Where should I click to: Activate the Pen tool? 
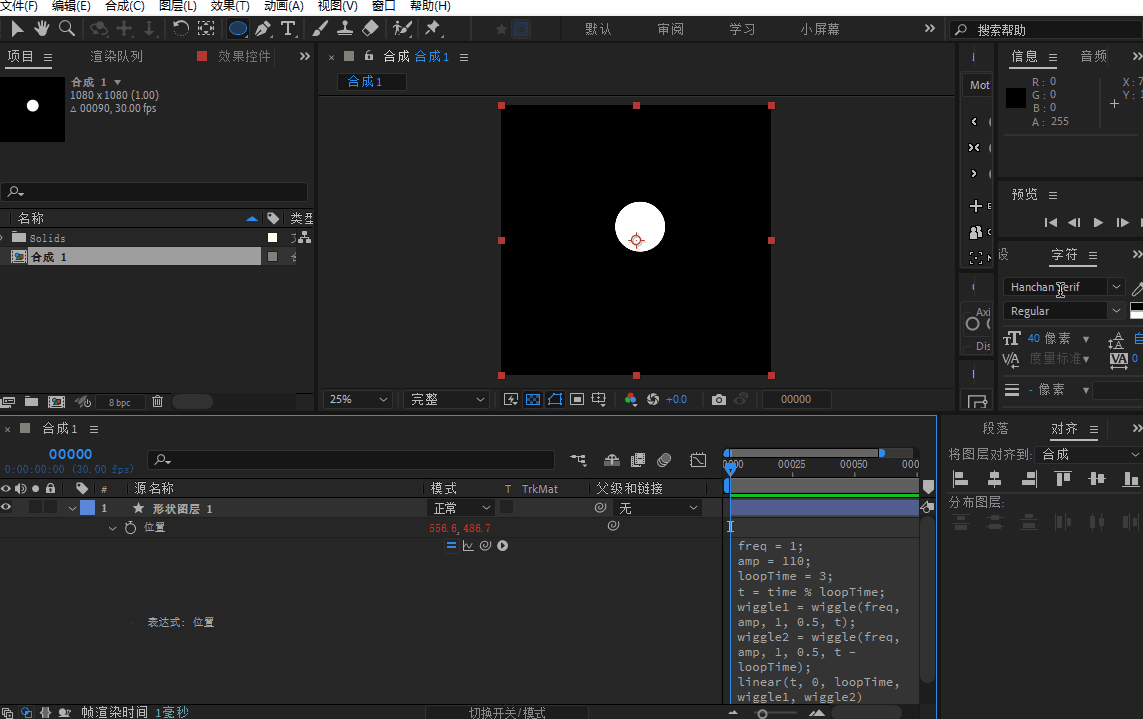tap(263, 29)
